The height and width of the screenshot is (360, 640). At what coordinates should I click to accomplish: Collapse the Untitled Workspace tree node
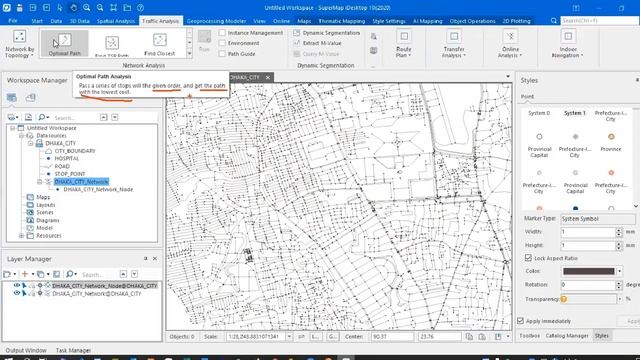pos(13,128)
